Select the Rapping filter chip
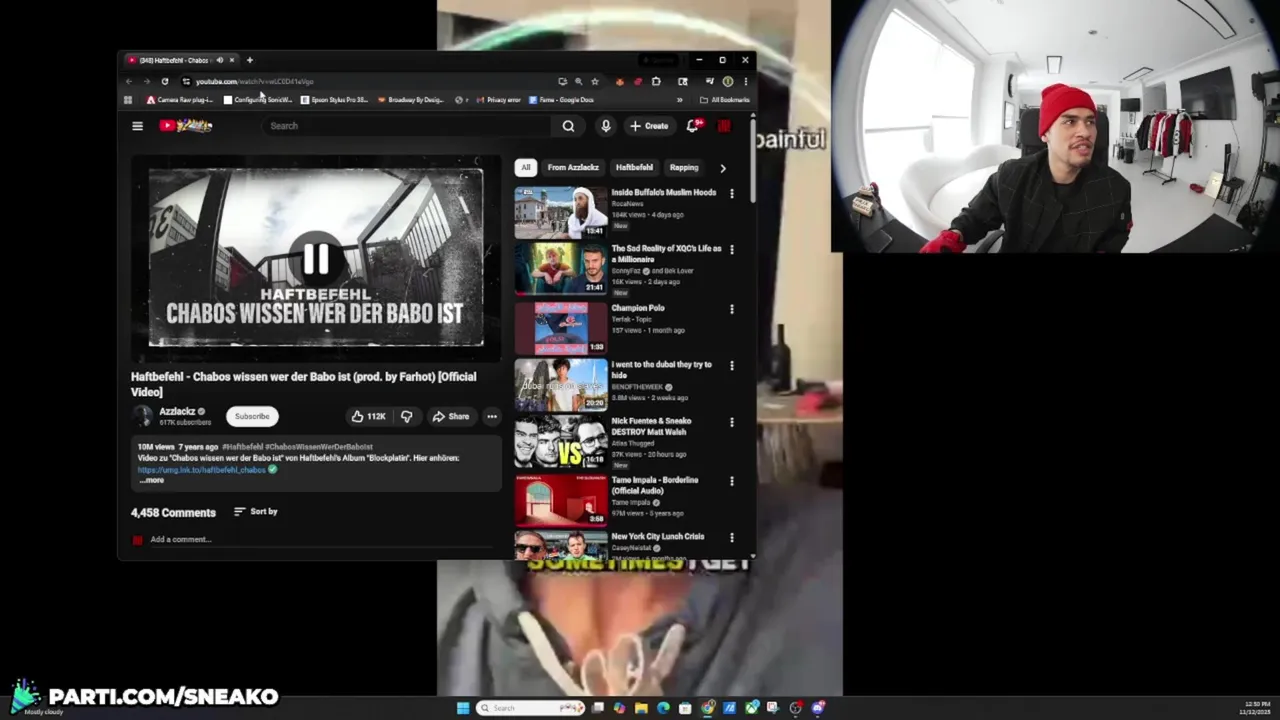The height and width of the screenshot is (720, 1280). click(x=684, y=168)
